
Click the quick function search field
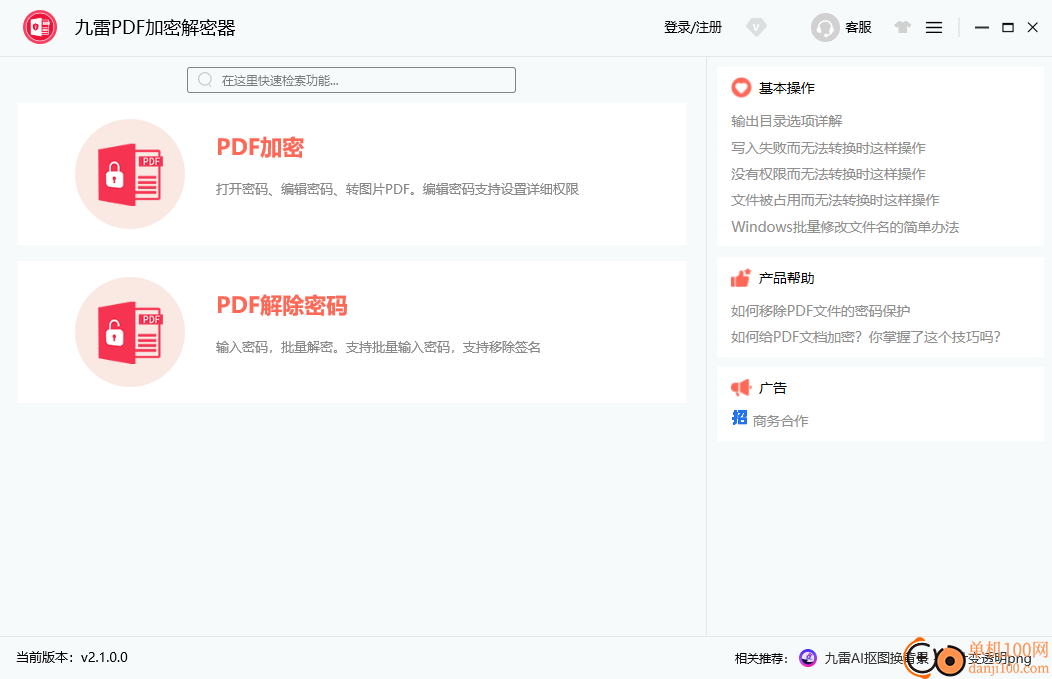(351, 80)
